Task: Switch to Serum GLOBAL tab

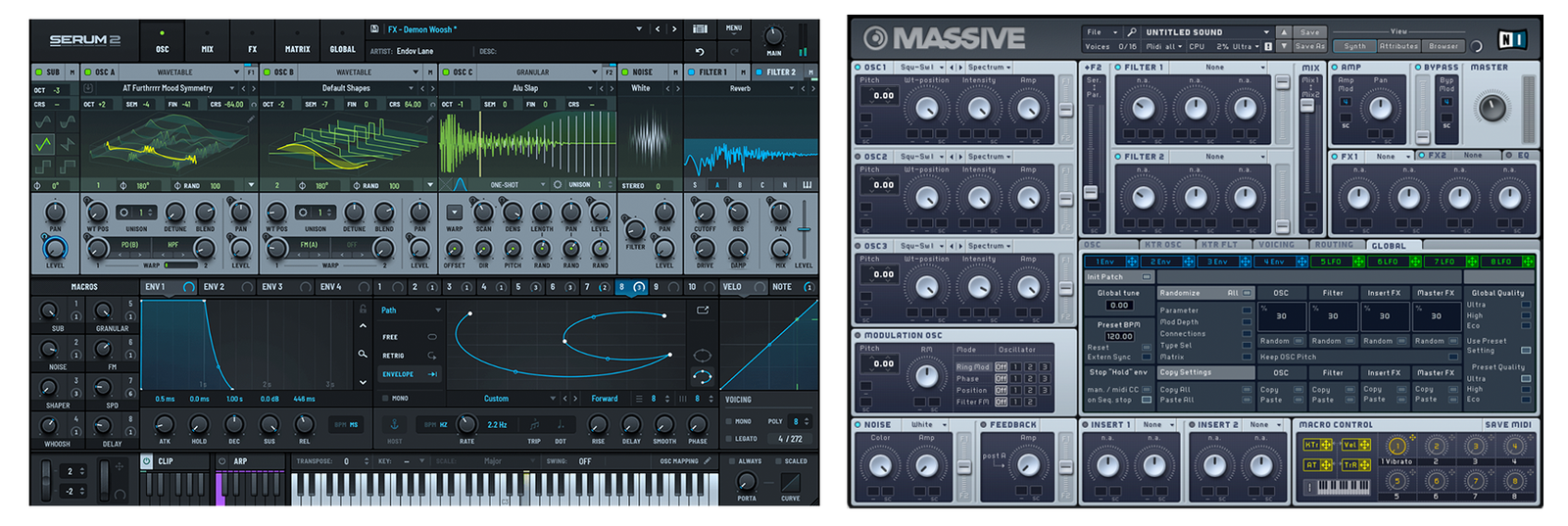Action: point(343,42)
